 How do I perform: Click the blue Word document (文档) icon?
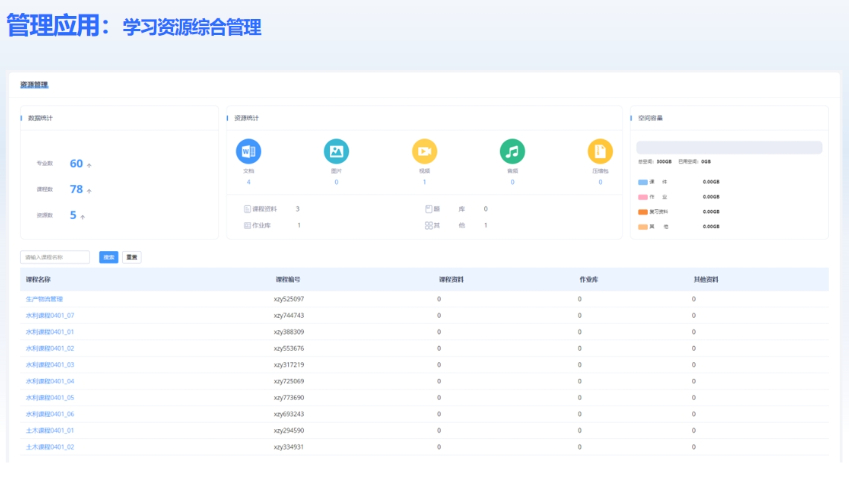248,151
